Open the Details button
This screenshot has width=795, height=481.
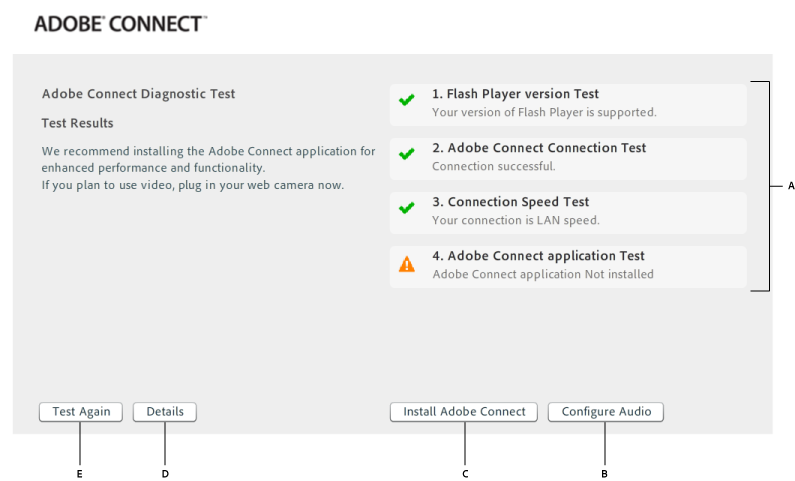pos(165,412)
